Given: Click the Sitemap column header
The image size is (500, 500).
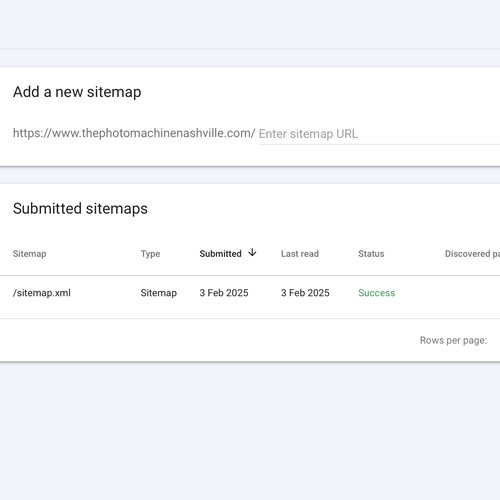Looking at the screenshot, I should (30, 254).
